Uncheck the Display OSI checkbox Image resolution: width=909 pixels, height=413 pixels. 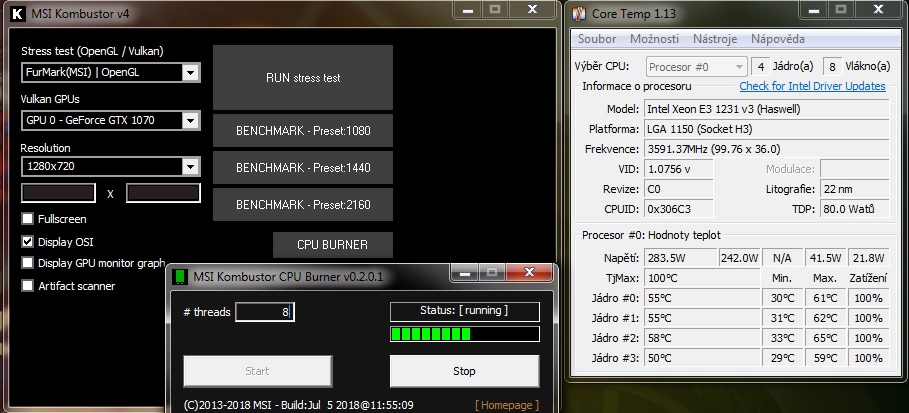coord(28,241)
